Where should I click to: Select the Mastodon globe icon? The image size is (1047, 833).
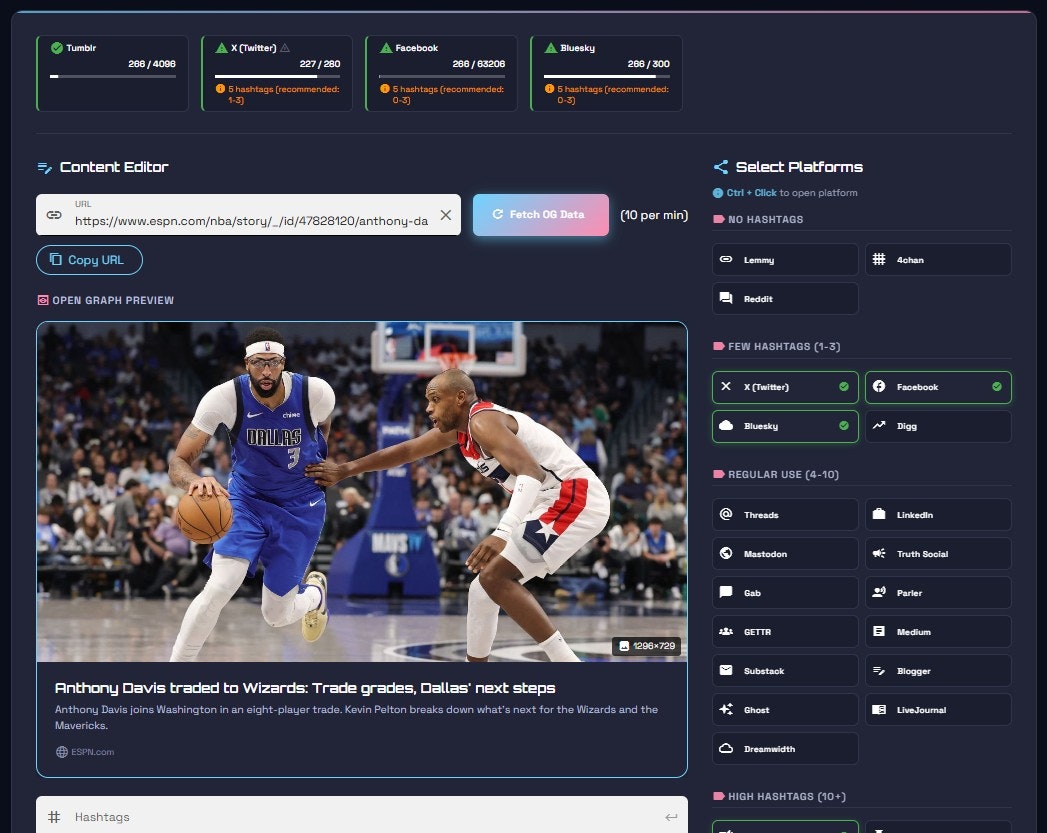[725, 553]
